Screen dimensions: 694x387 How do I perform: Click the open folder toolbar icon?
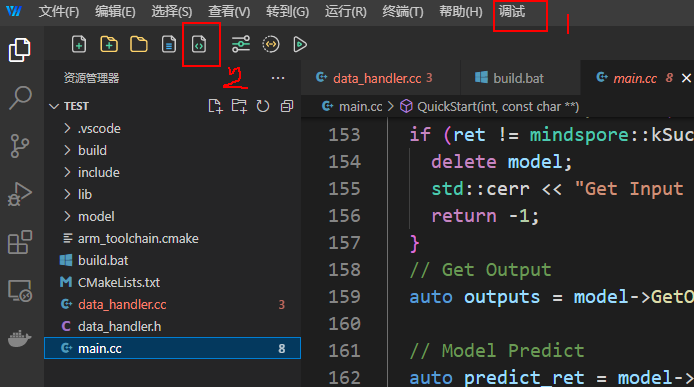point(139,44)
